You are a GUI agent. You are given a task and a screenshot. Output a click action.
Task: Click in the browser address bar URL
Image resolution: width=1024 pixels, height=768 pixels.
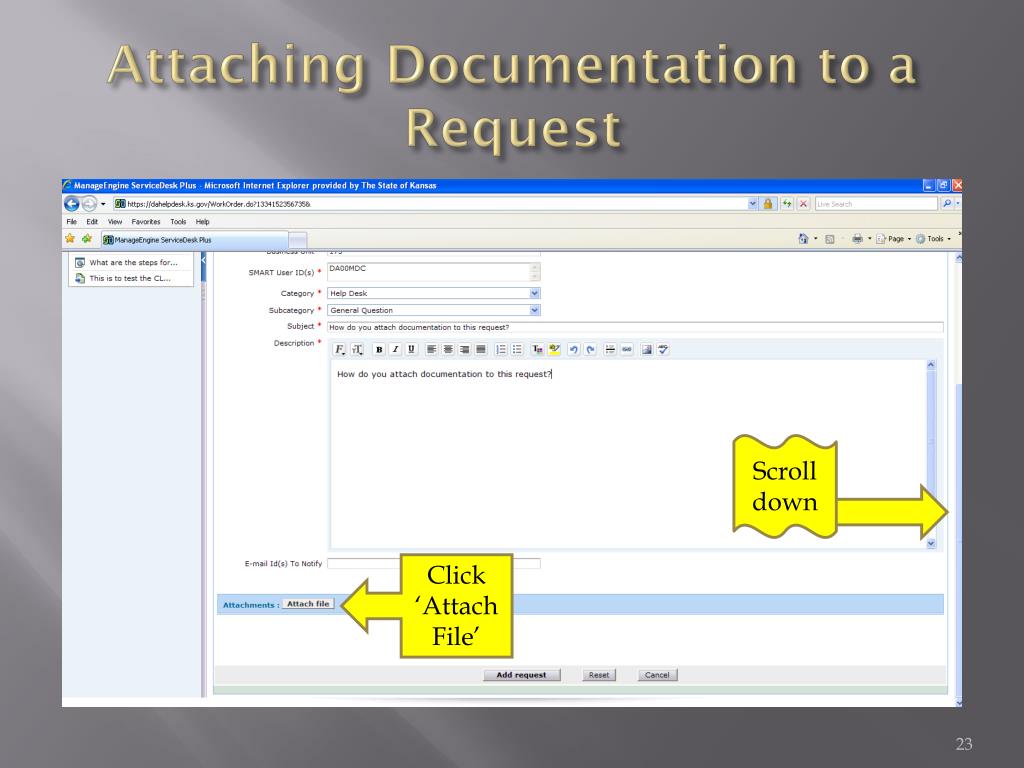pos(431,204)
